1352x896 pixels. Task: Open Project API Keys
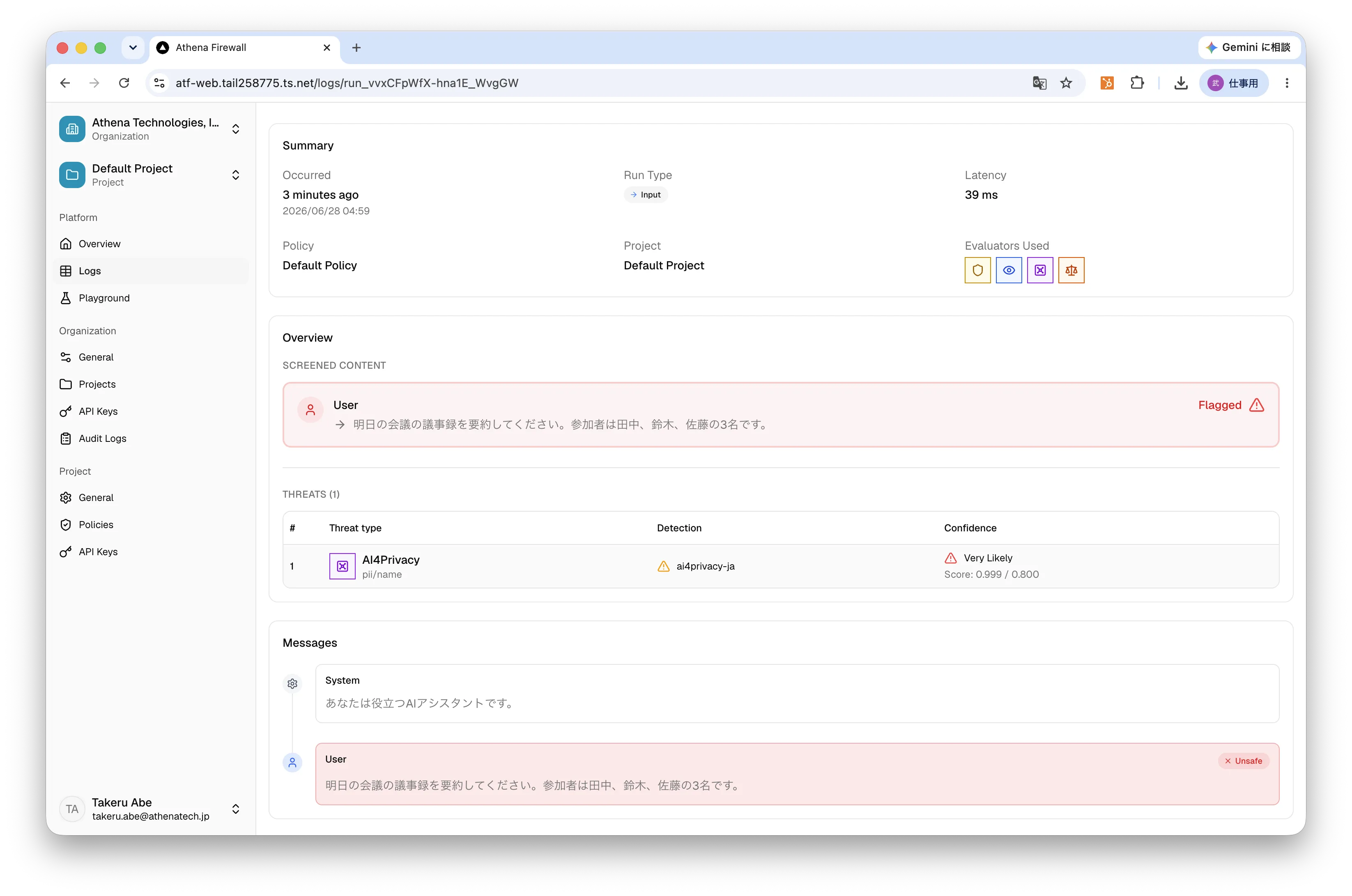[x=151, y=551]
